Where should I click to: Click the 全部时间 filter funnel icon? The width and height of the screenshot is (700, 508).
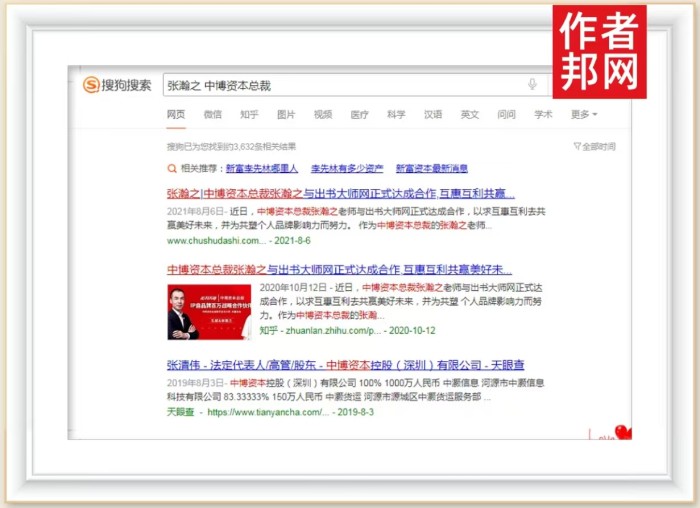click(x=577, y=147)
